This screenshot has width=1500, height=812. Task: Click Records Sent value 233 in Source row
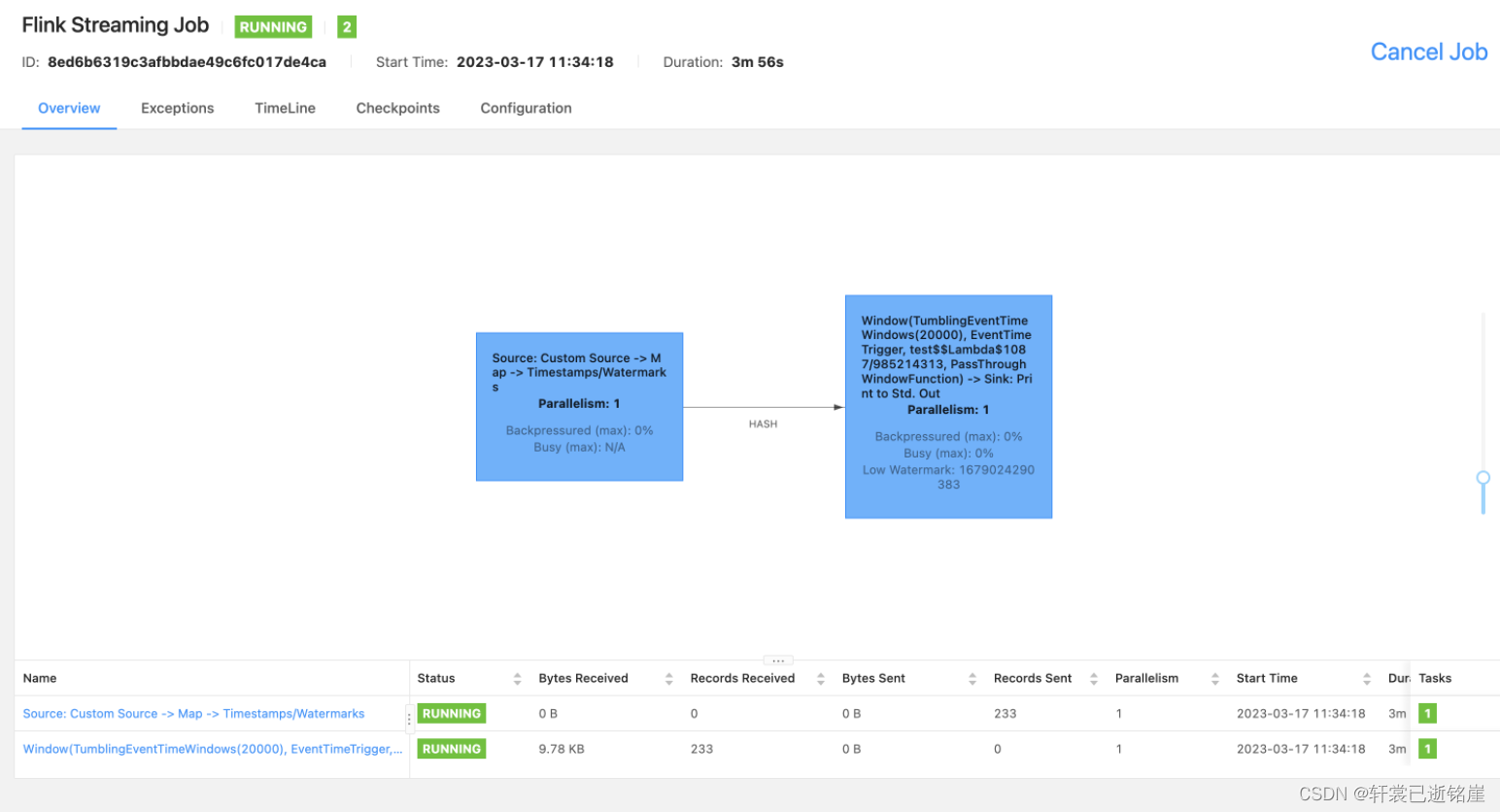[1006, 714]
